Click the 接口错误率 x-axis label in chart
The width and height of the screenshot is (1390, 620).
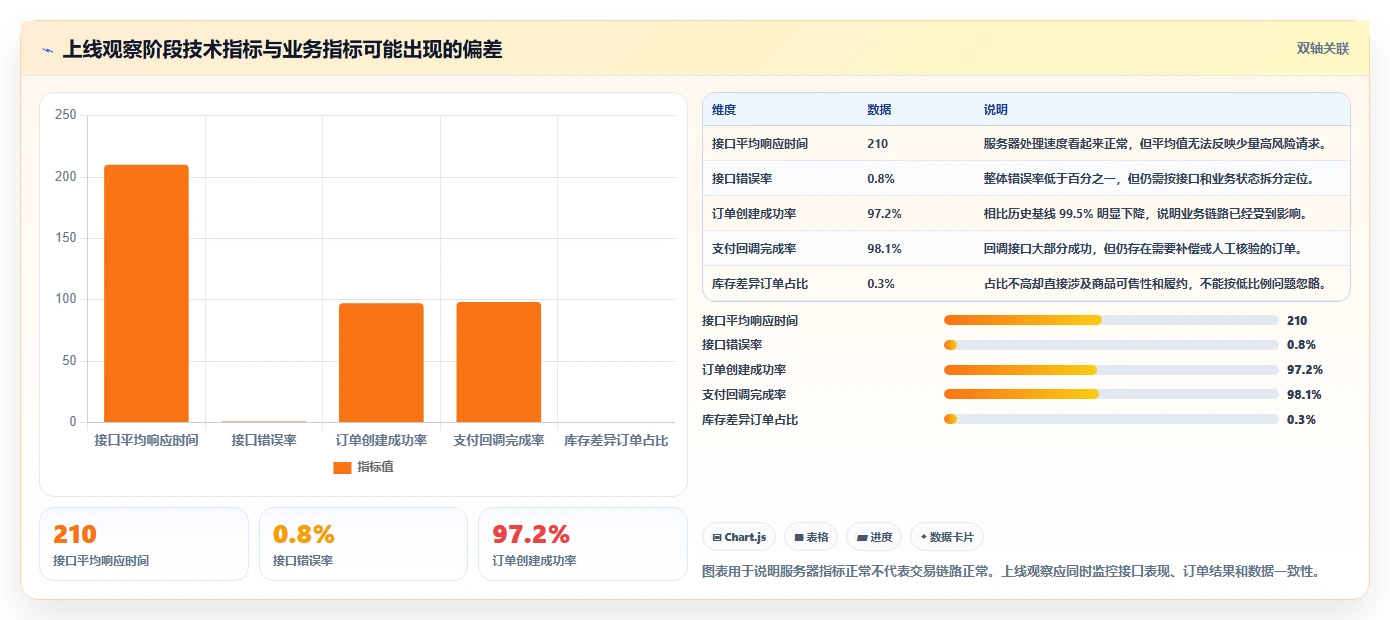(264, 440)
